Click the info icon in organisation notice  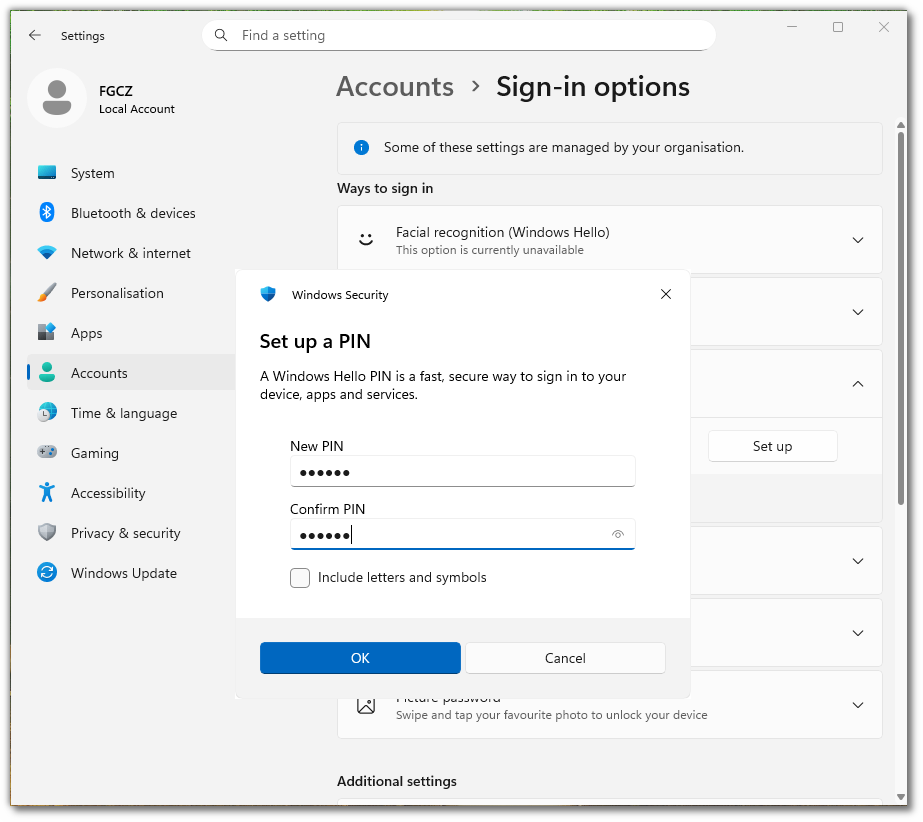(361, 147)
